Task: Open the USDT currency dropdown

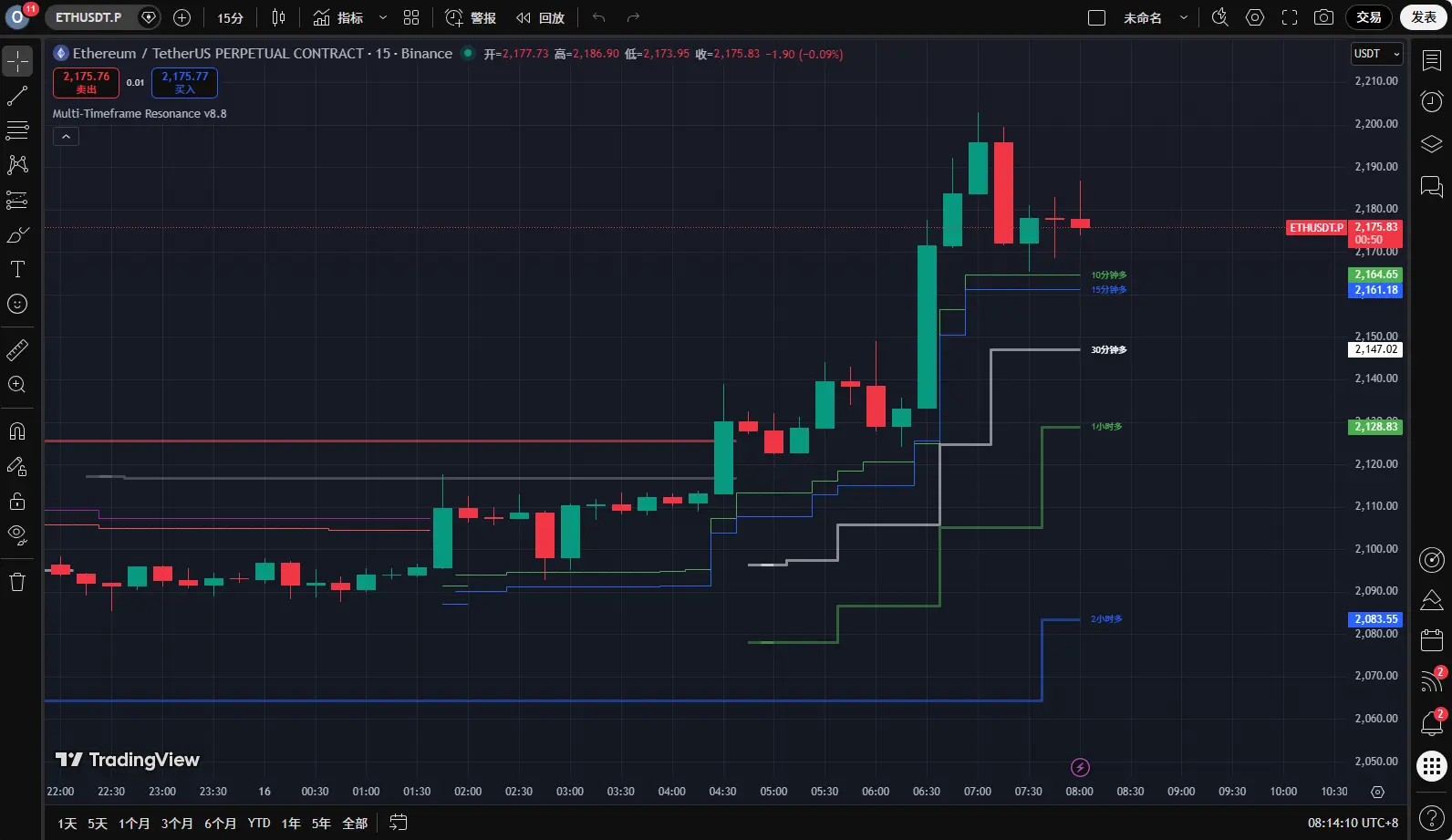Action: pos(1376,54)
